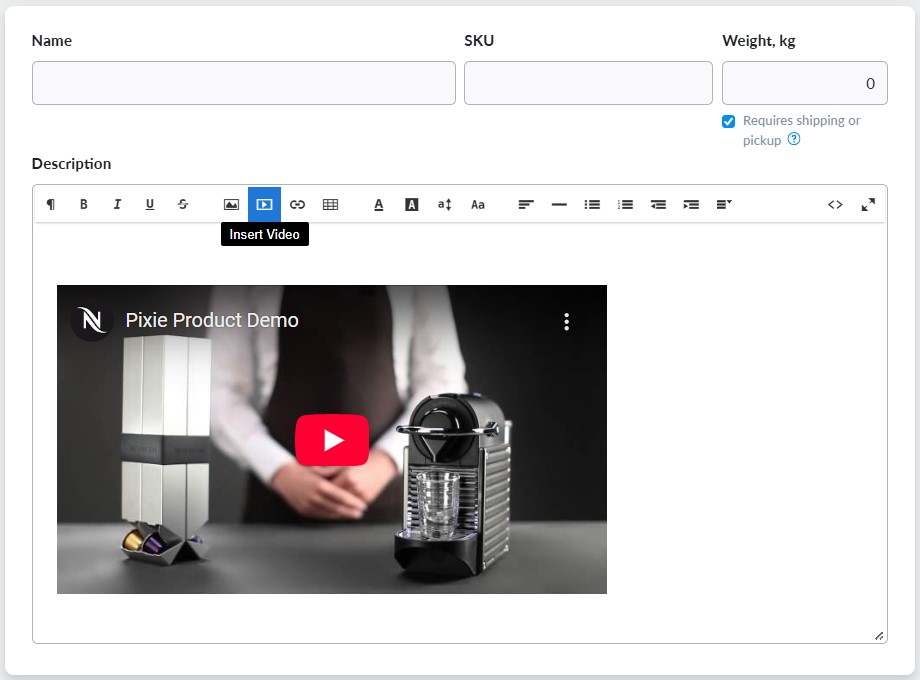Toggle ordered numbered list
Viewport: 920px width, 680px height.
(625, 204)
